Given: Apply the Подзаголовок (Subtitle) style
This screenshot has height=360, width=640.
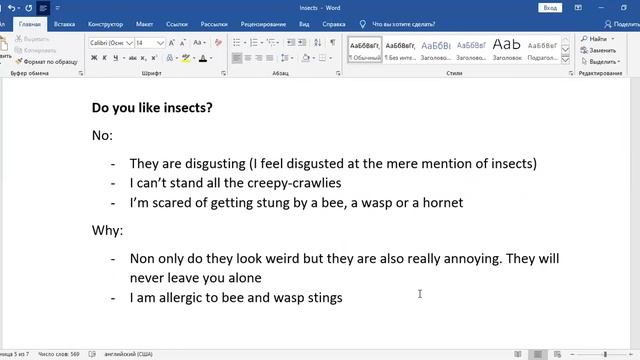Looking at the screenshot, I should point(542,50).
